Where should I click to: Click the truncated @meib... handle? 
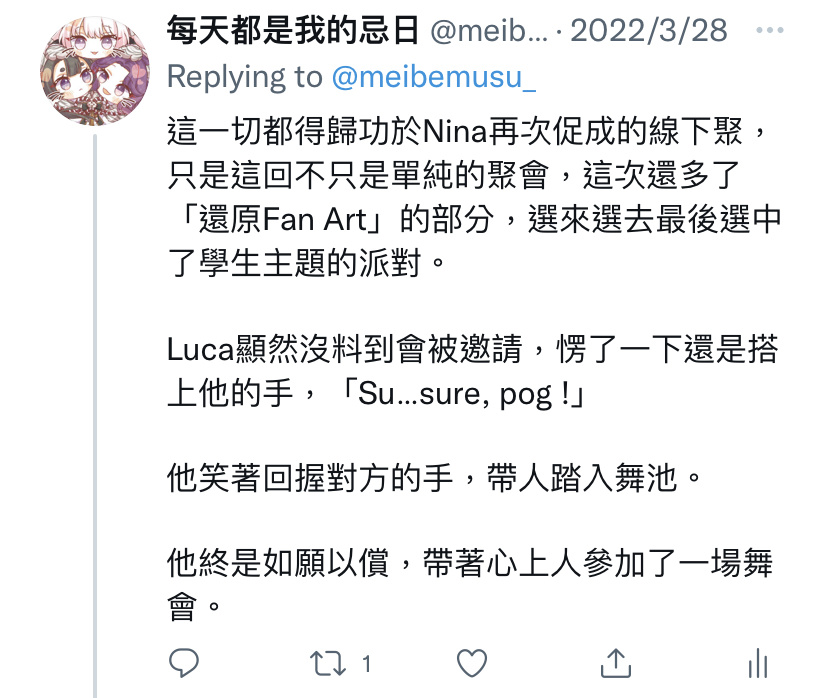coord(489,31)
